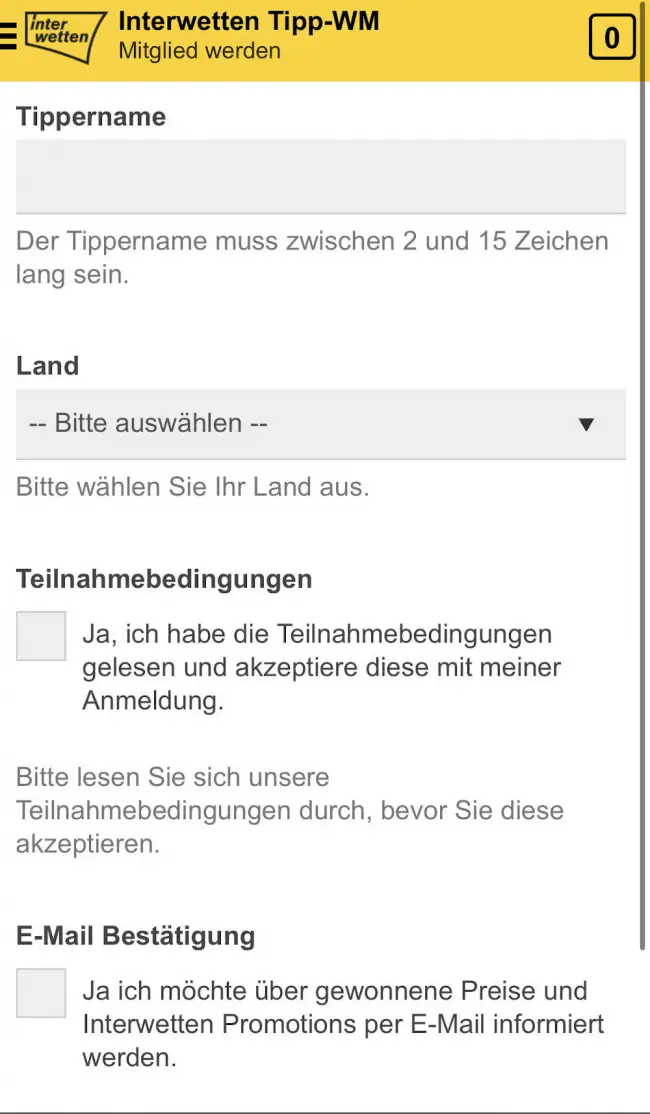This screenshot has height=1114, width=650.
Task: Click the 'Bitte wählen Sie Ihr Land aus' hint
Action: tap(193, 488)
